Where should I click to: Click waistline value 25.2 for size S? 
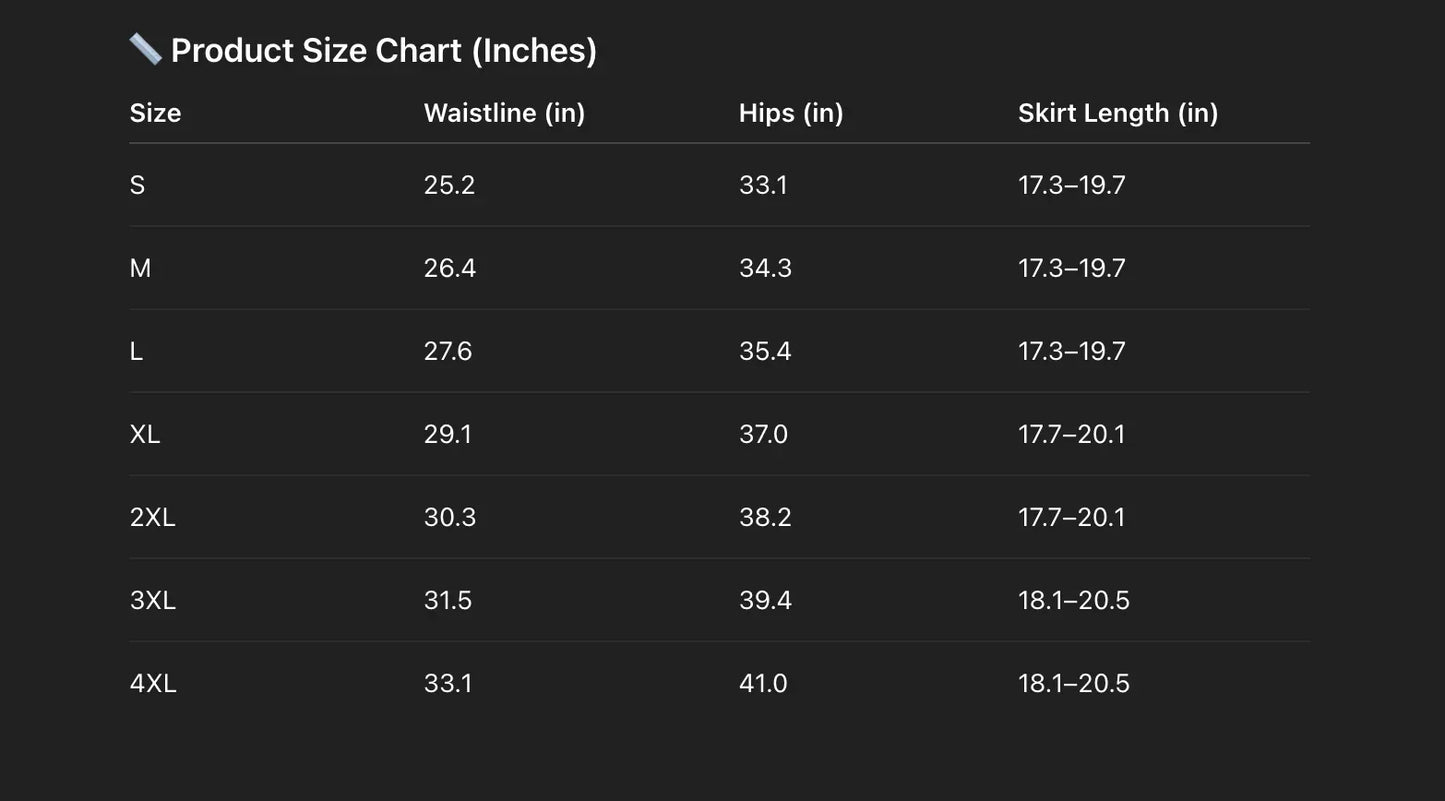point(449,185)
